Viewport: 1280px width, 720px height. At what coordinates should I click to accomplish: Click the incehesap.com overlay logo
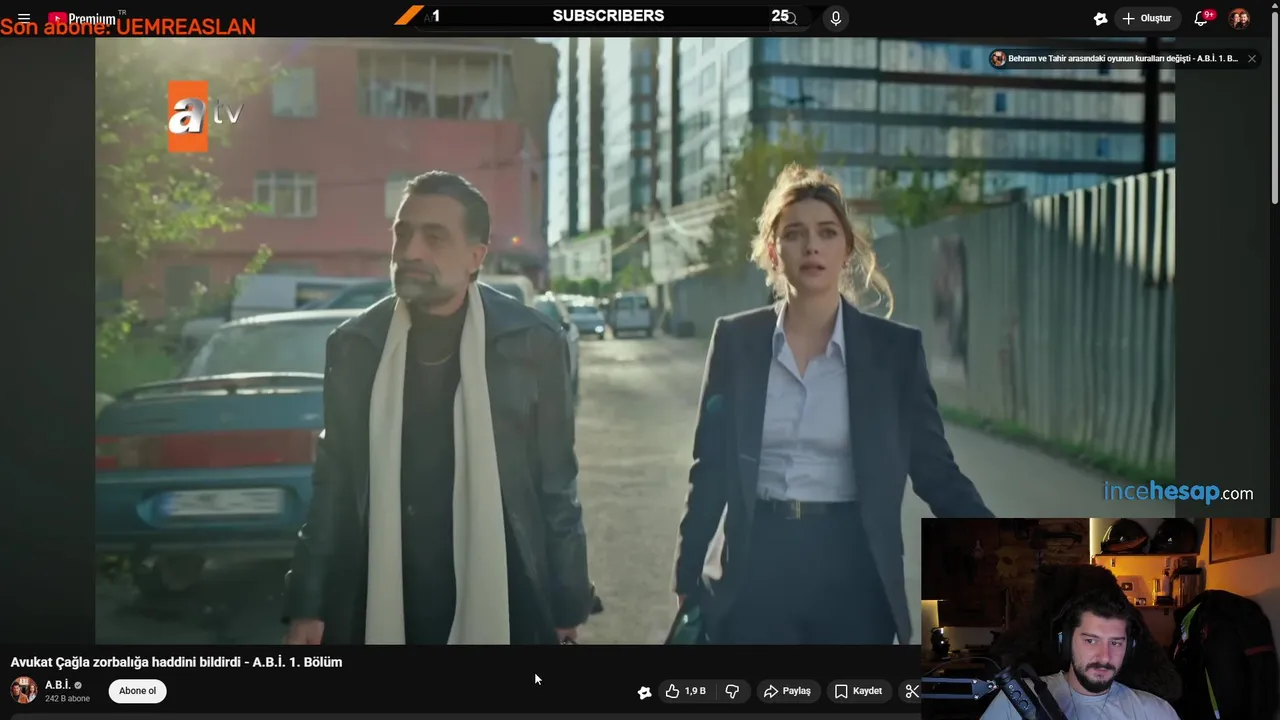click(x=1178, y=492)
